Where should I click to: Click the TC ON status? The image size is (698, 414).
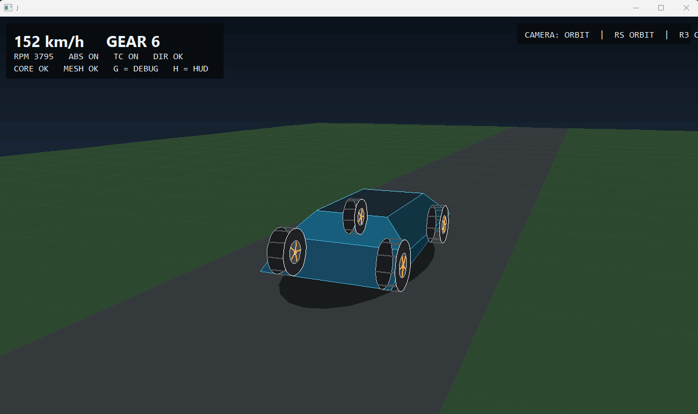click(126, 57)
